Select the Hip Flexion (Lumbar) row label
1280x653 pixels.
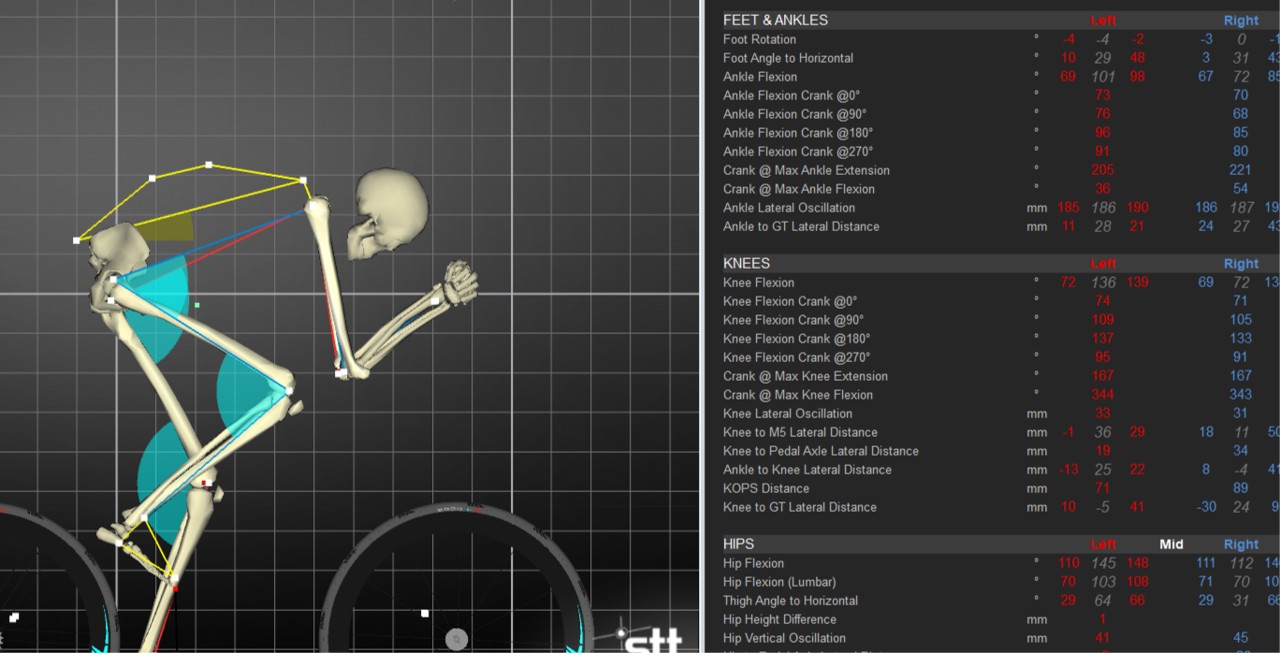click(779, 582)
